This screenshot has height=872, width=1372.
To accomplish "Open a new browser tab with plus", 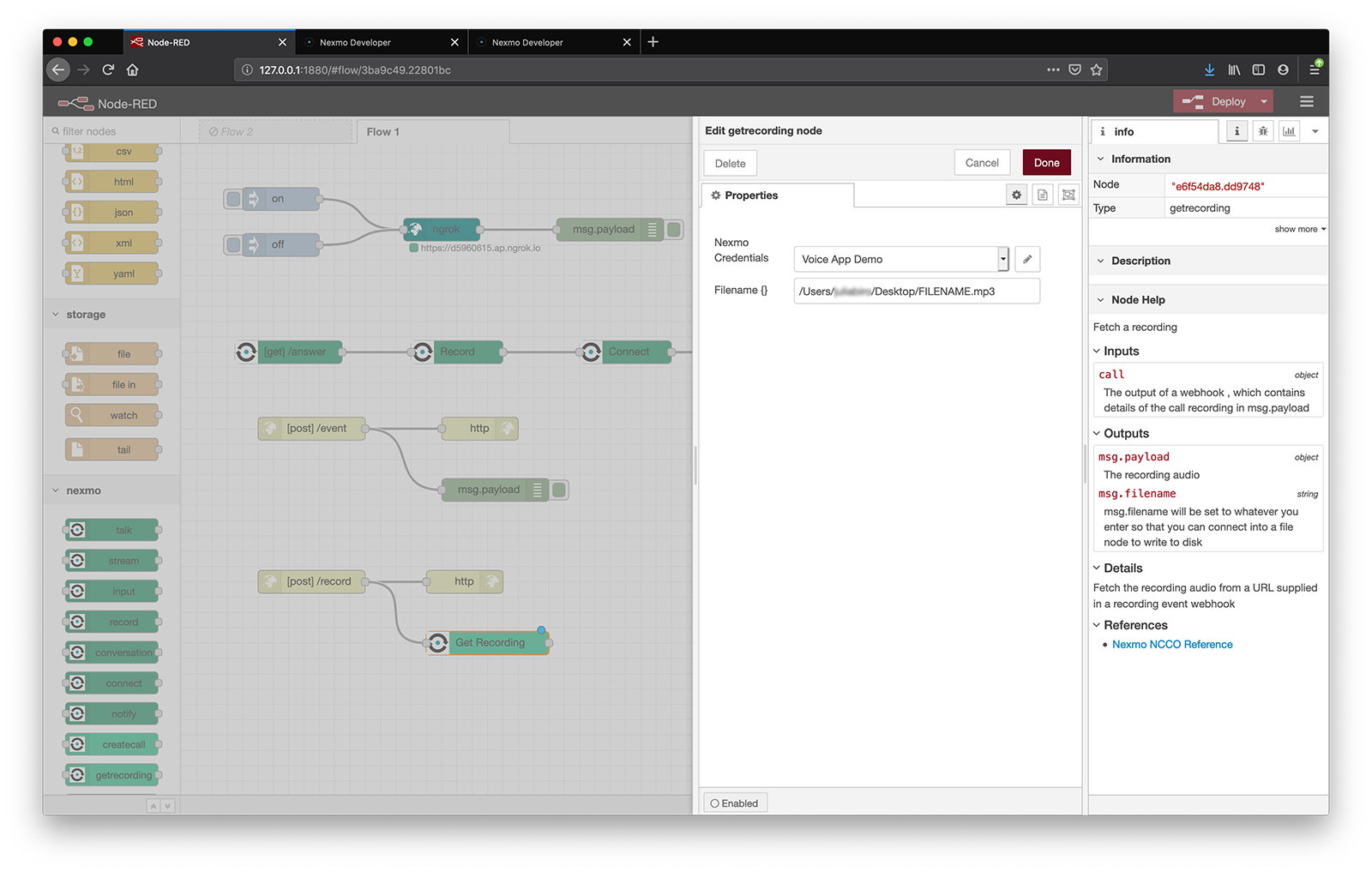I will (653, 41).
